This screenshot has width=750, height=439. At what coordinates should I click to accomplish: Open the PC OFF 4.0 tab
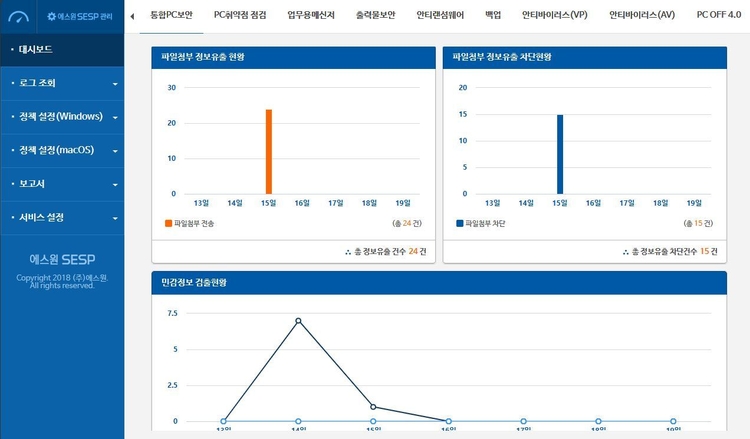pyautogui.click(x=718, y=15)
